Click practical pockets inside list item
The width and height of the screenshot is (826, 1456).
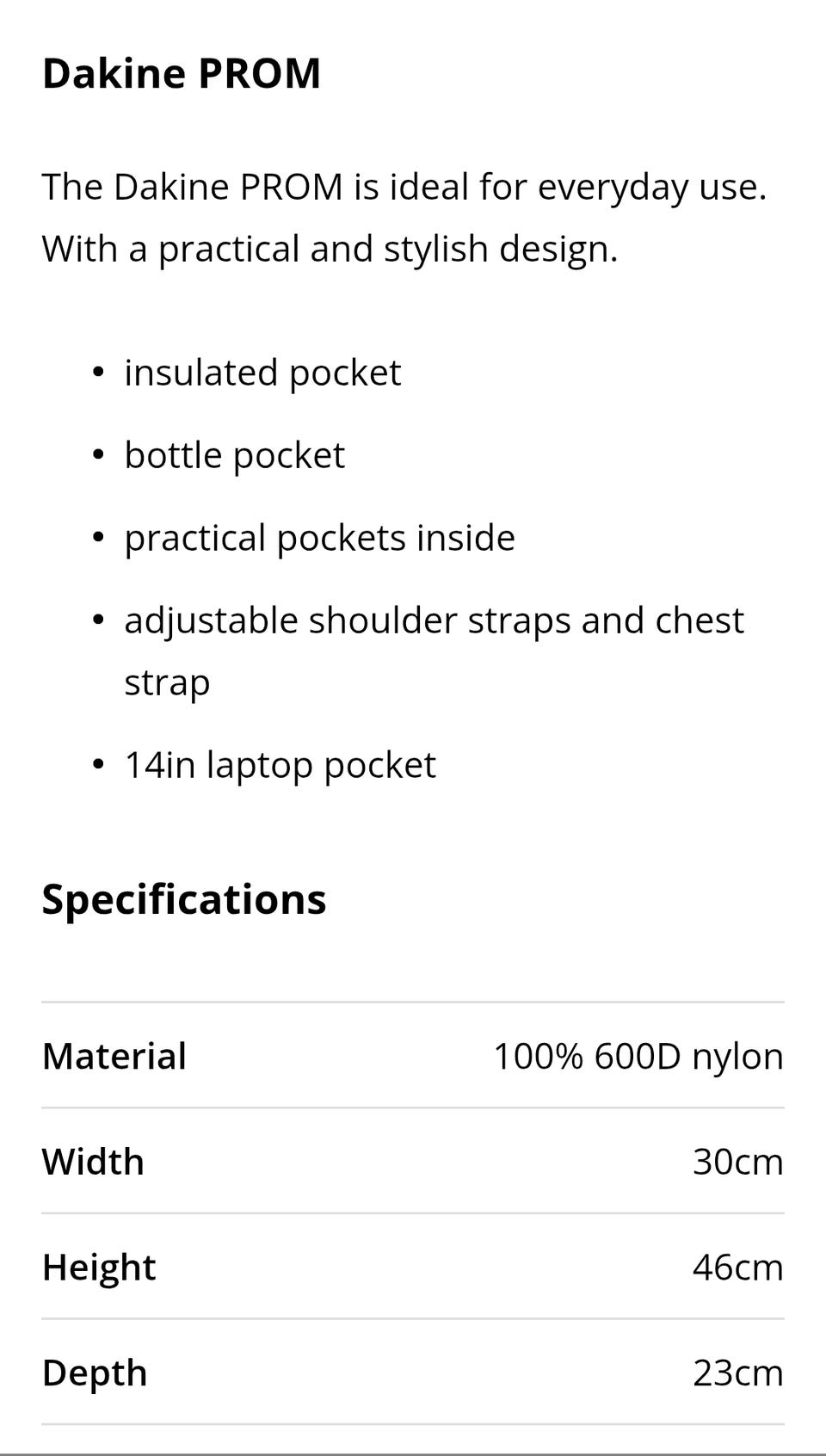[319, 538]
